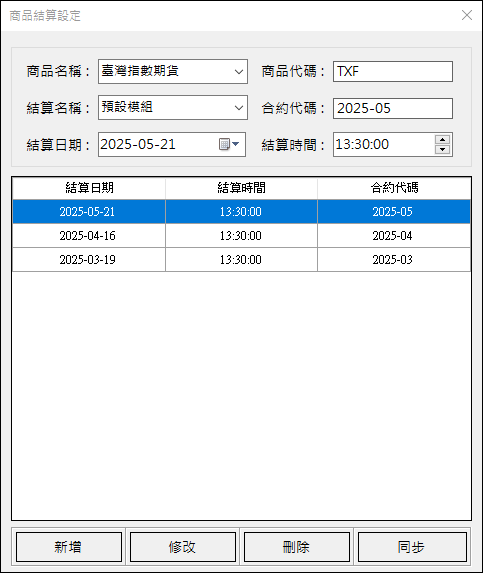Expand the 商品名稱 dropdown
Viewport: 483px width, 573px height.
tap(239, 72)
